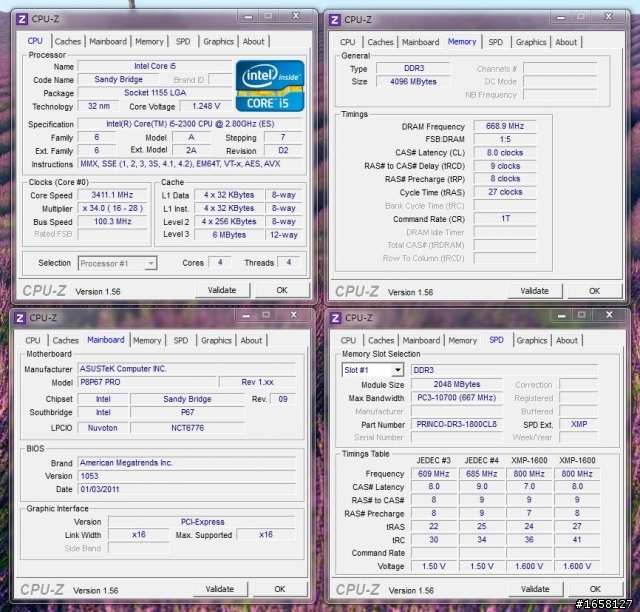640x612 pixels.
Task: Click OK in the Memory window
Action: coord(595,291)
